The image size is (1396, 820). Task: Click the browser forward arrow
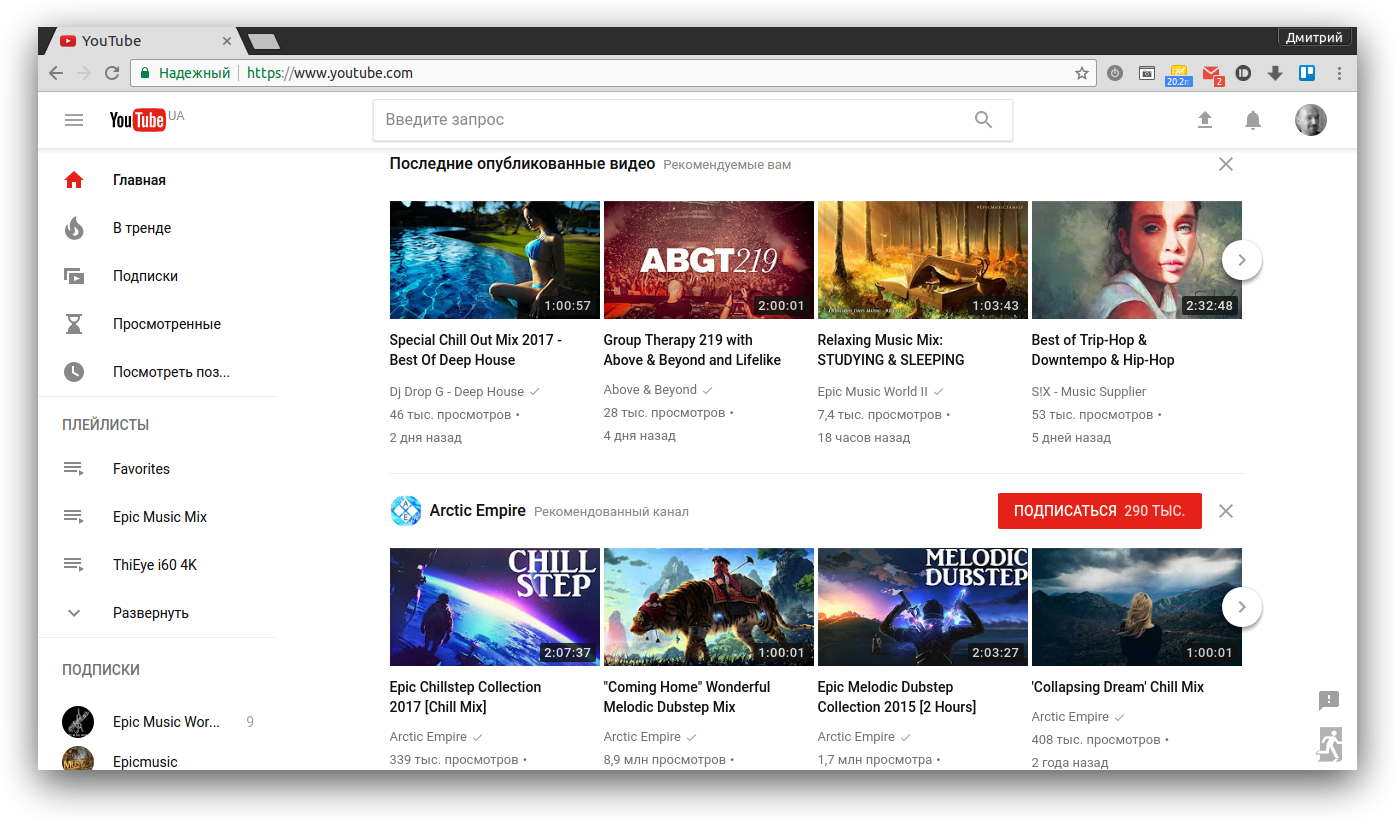84,73
